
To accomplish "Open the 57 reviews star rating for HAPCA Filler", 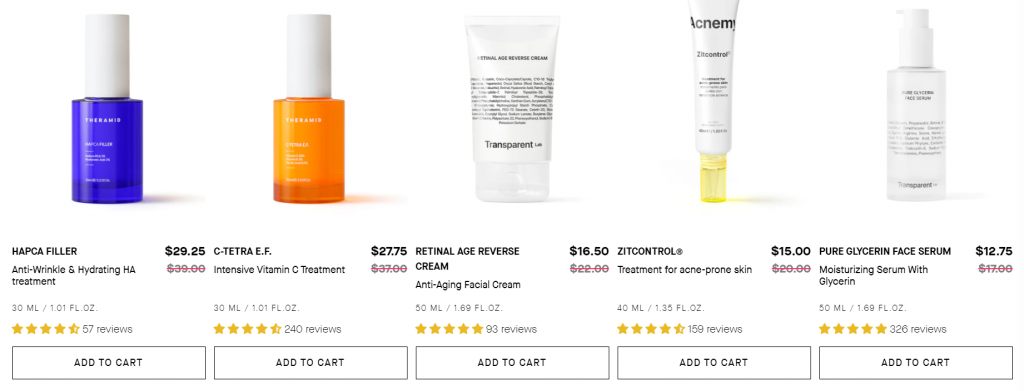I will pos(72,329).
